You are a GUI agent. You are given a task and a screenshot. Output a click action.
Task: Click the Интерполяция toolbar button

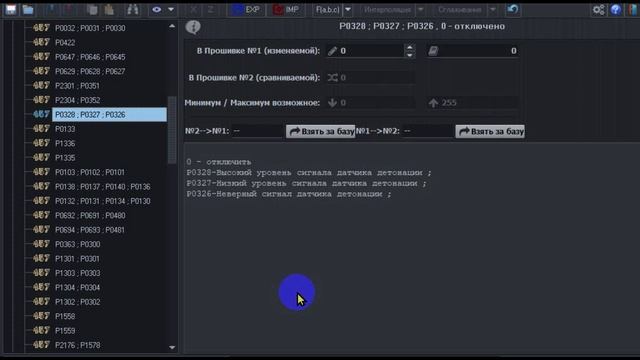(x=387, y=9)
